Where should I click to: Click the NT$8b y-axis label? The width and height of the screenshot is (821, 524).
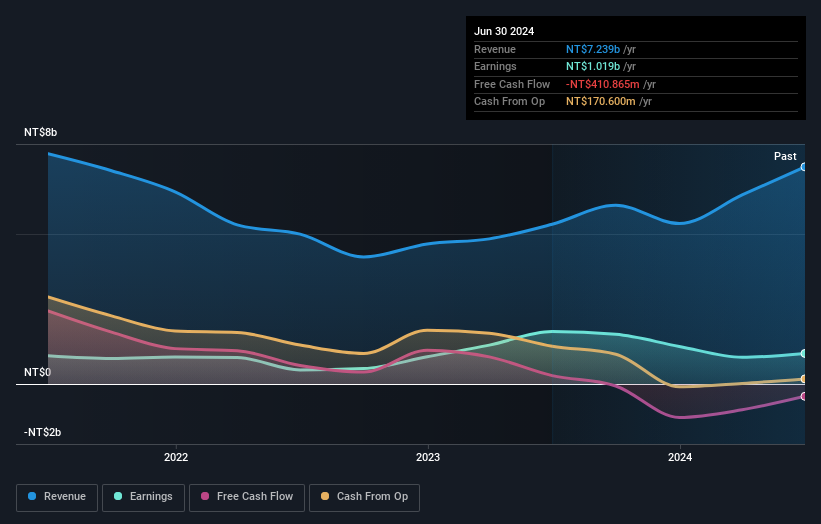(40, 132)
